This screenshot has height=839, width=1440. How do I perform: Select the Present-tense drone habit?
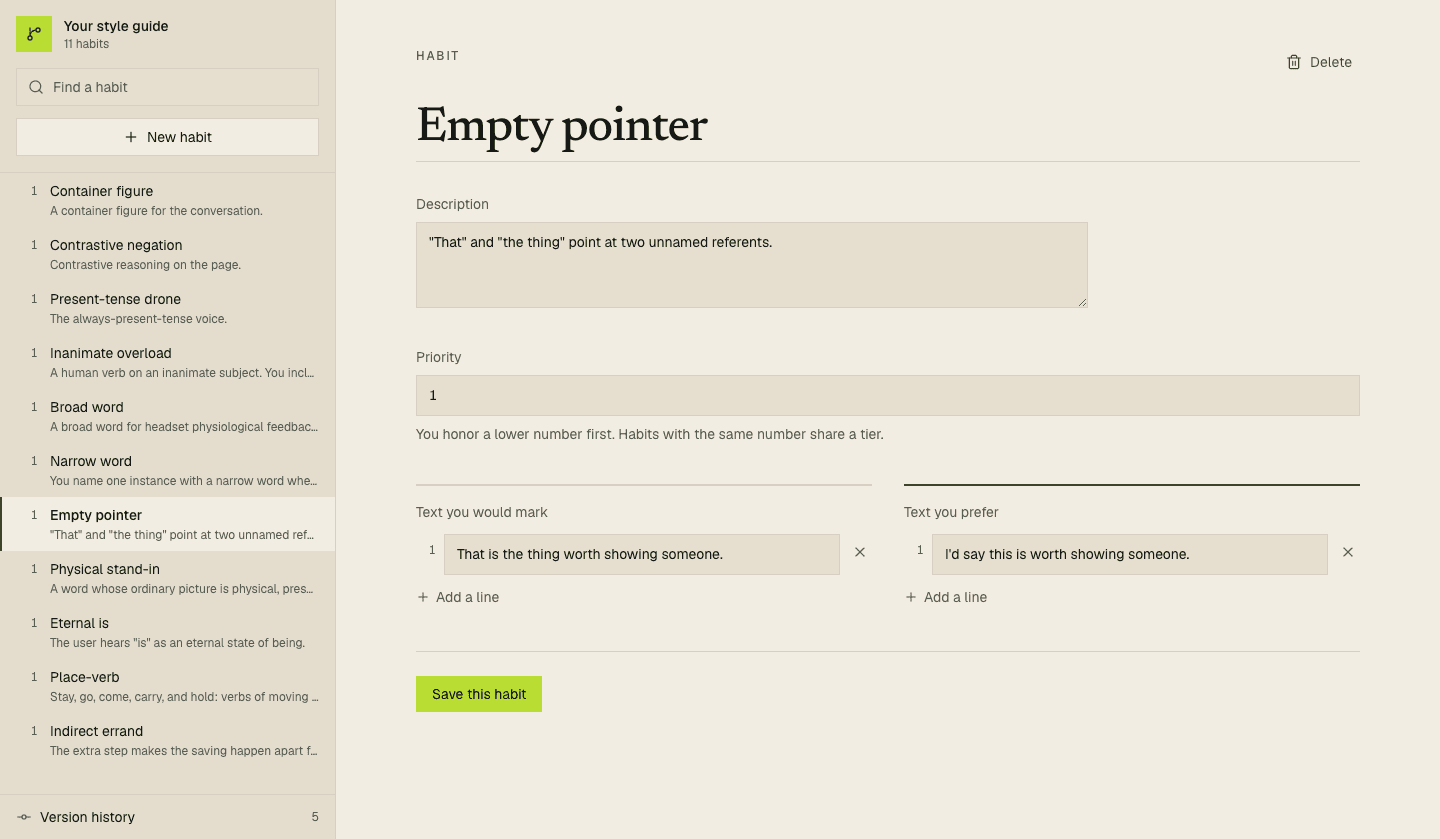tap(167, 308)
